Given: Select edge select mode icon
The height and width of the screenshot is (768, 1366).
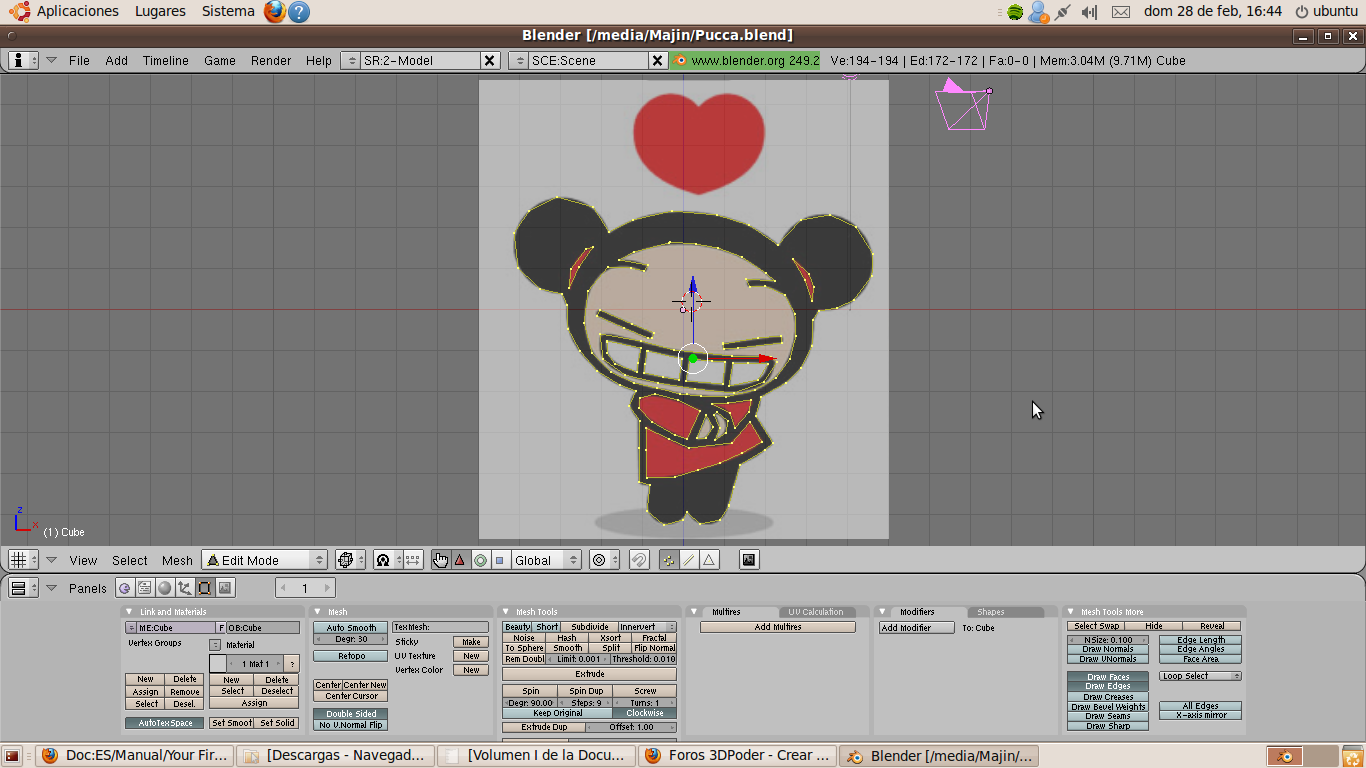Looking at the screenshot, I should tap(688, 560).
